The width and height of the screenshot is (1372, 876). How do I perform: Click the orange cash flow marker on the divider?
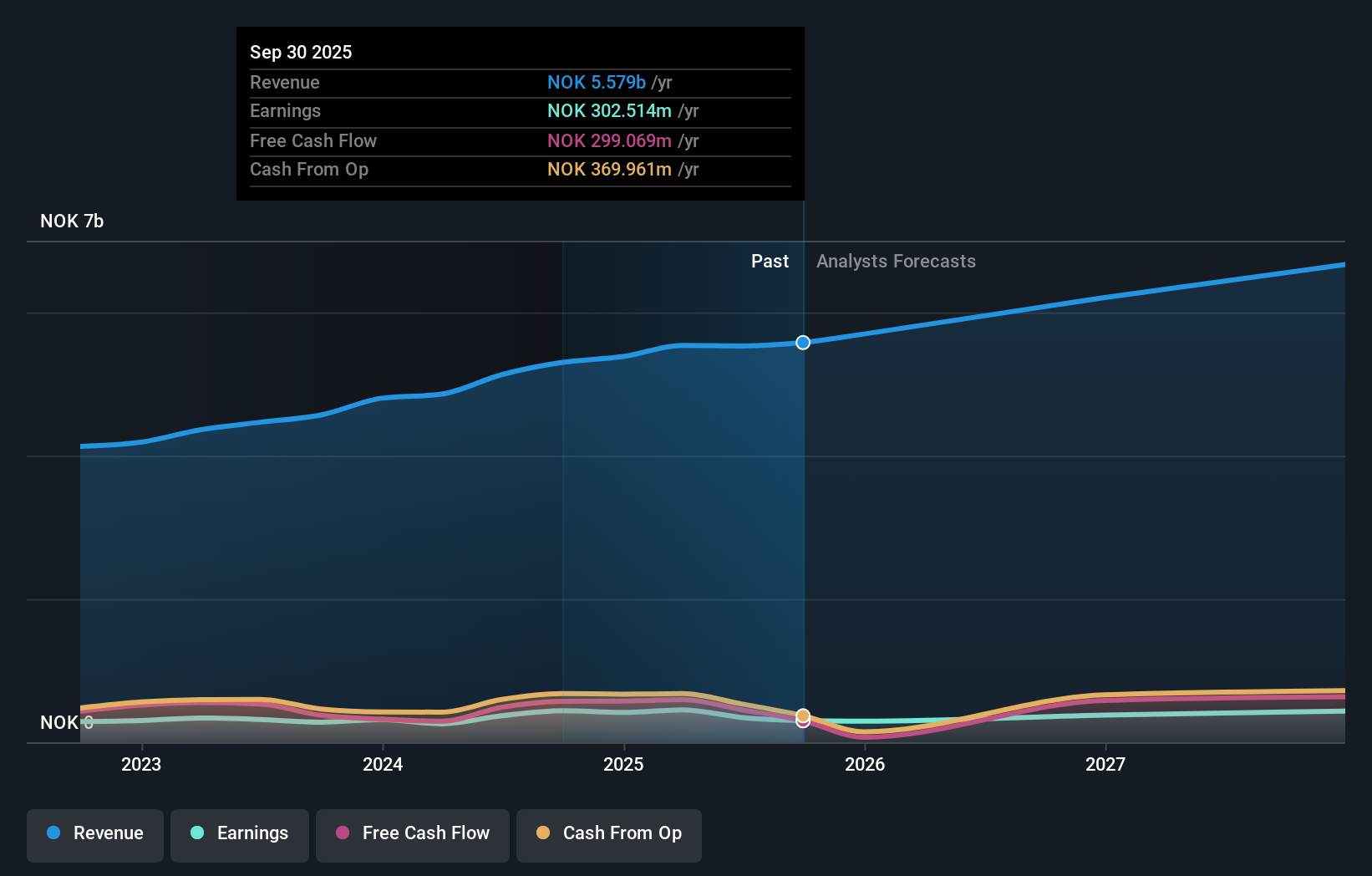click(802, 716)
